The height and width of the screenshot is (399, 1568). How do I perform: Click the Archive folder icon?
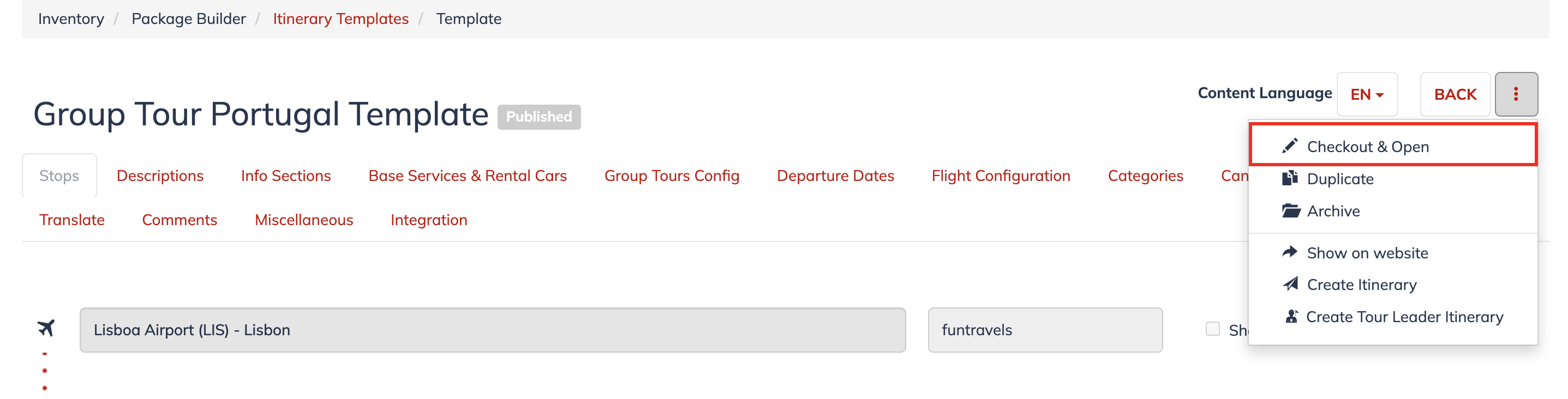point(1290,210)
